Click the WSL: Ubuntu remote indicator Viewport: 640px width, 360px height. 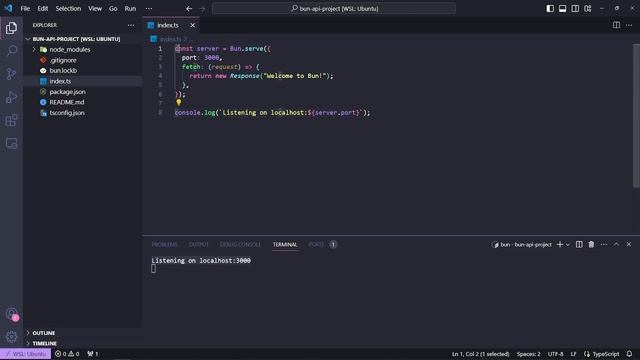pos(25,354)
